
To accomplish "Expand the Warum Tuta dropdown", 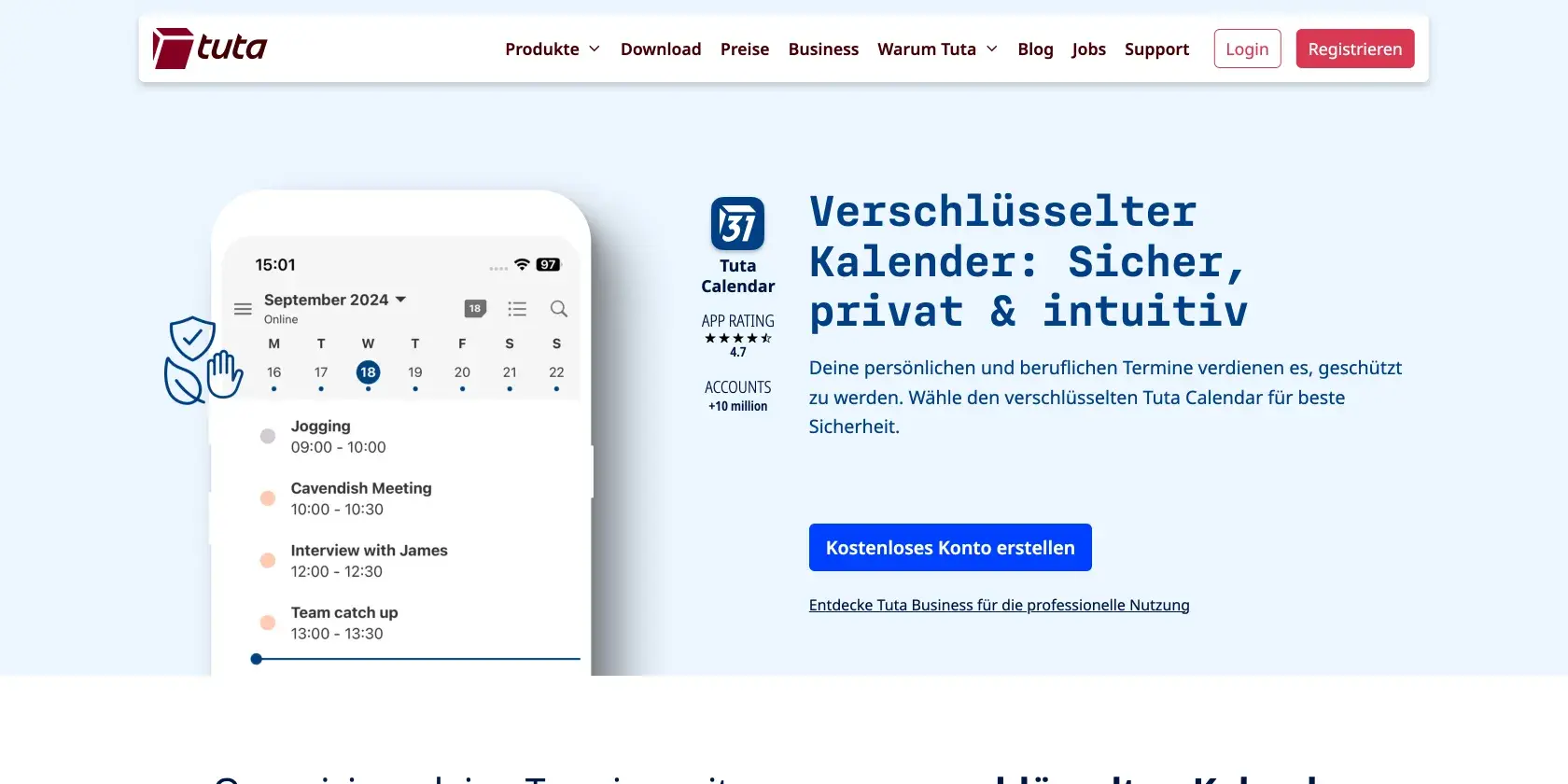I will click(x=938, y=49).
